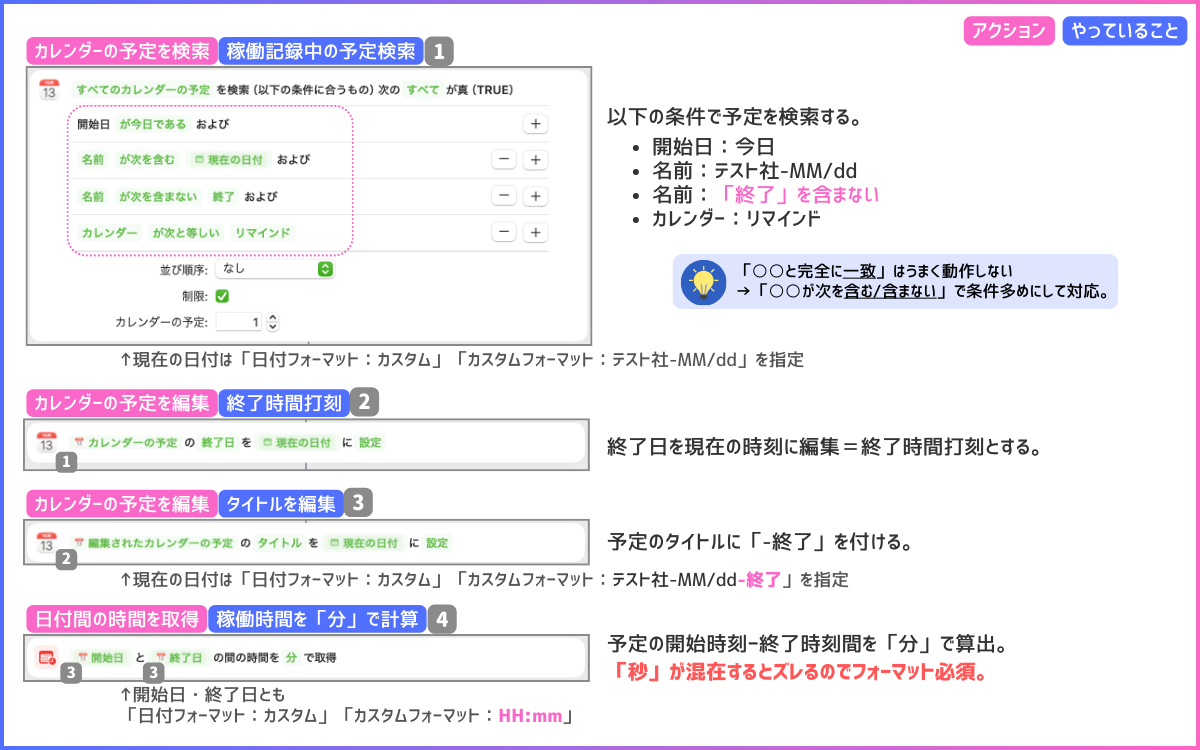Click the pink 「終了」を含まない bullet text

click(799, 193)
